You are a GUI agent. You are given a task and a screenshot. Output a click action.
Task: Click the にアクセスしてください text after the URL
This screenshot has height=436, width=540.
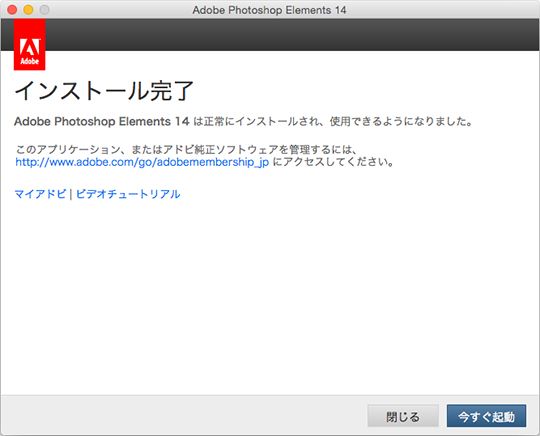click(x=333, y=162)
